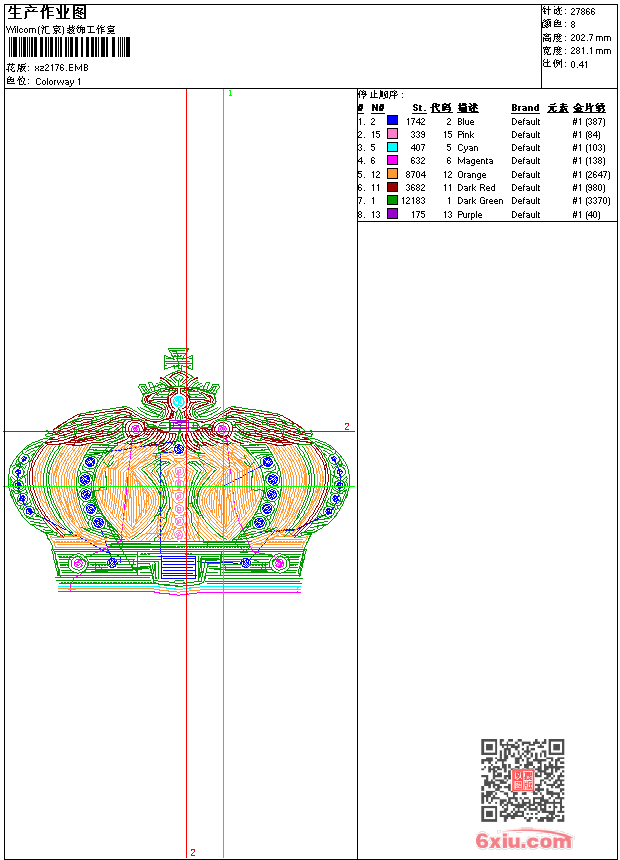Click the Cyan thread color swatch
620x860 pixels.
[x=392, y=147]
